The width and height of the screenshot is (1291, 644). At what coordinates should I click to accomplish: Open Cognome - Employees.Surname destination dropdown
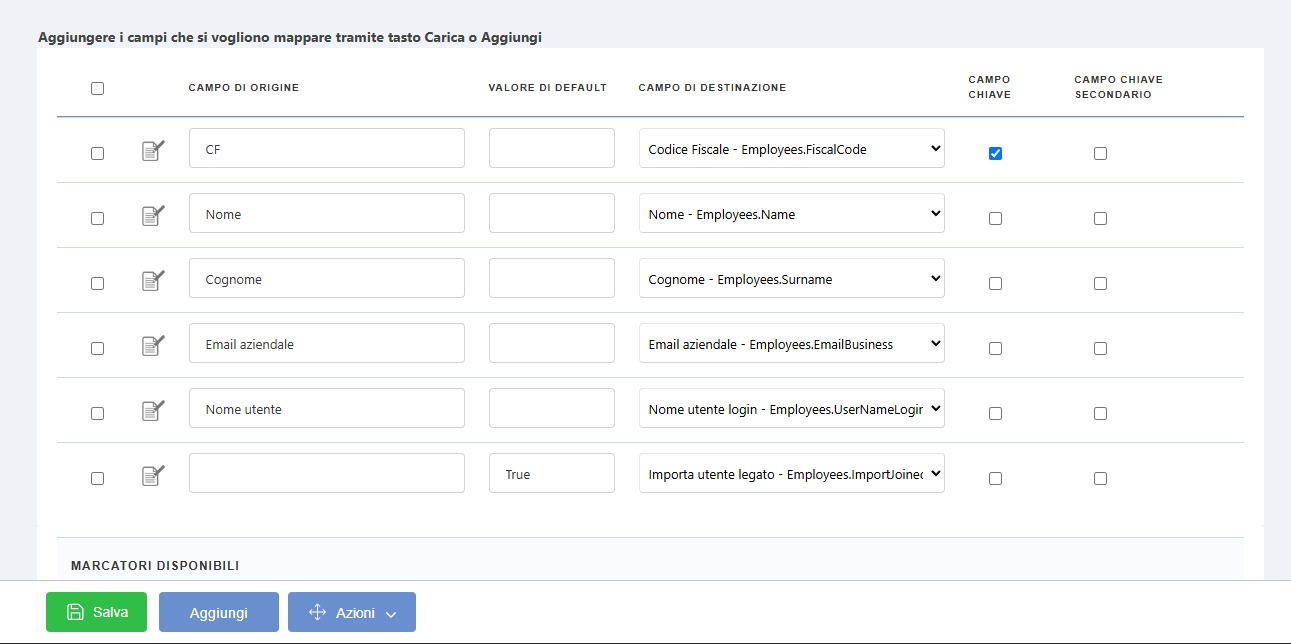tap(792, 278)
